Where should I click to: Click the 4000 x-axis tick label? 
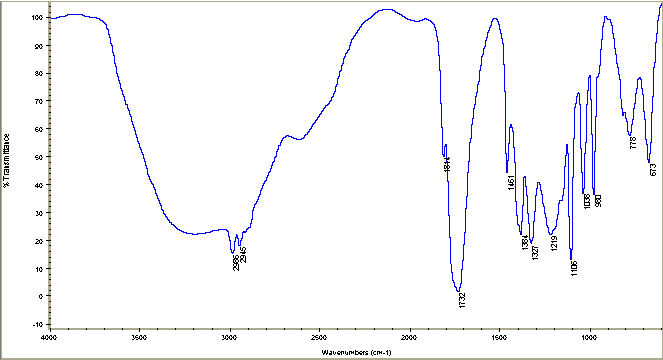[x=50, y=338]
